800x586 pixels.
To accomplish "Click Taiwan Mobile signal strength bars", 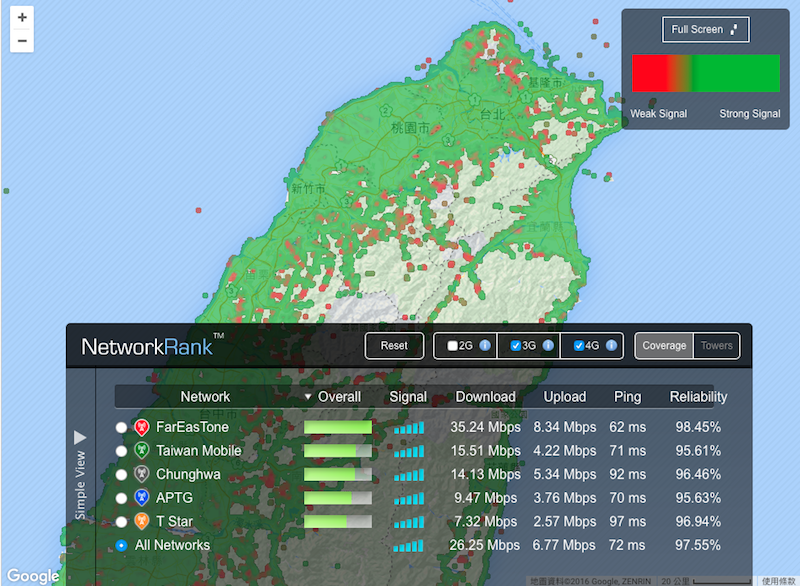I will (x=409, y=451).
